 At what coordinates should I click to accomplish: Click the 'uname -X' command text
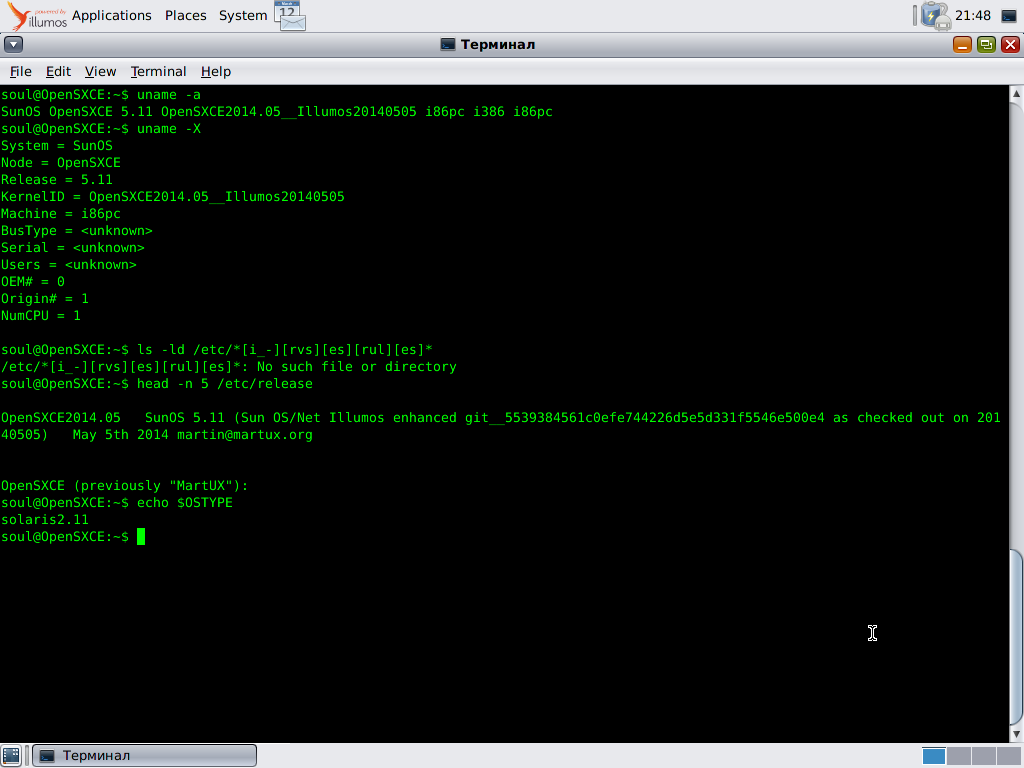[168, 129]
